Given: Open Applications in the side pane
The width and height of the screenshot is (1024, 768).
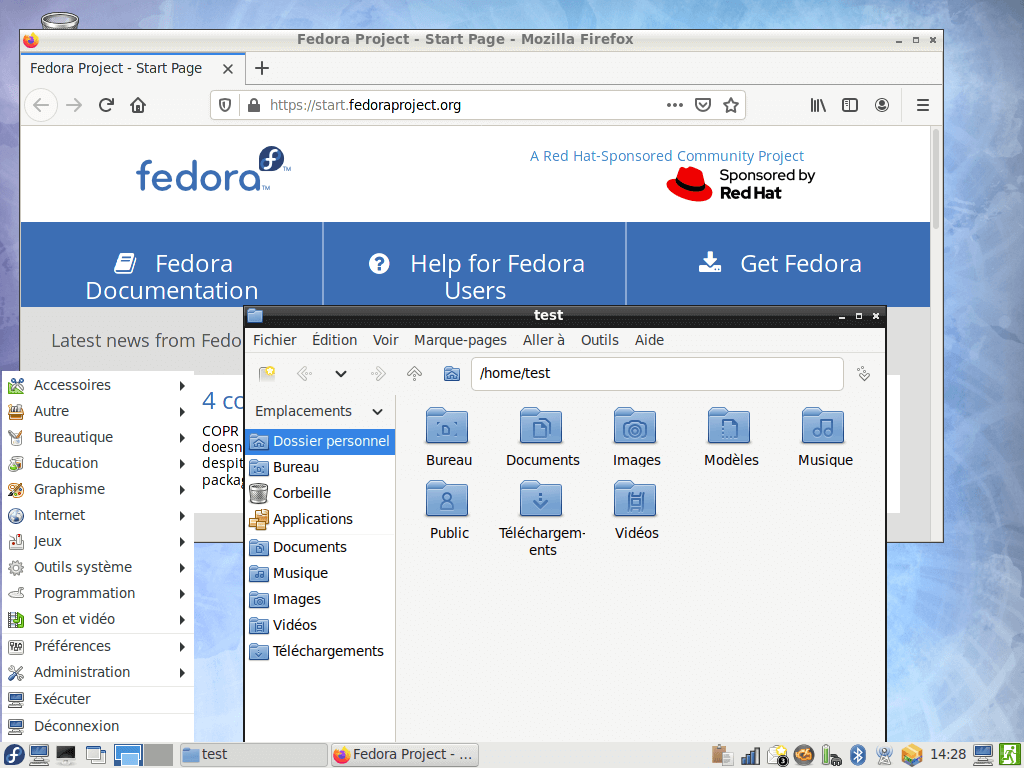Looking at the screenshot, I should coord(320,519).
